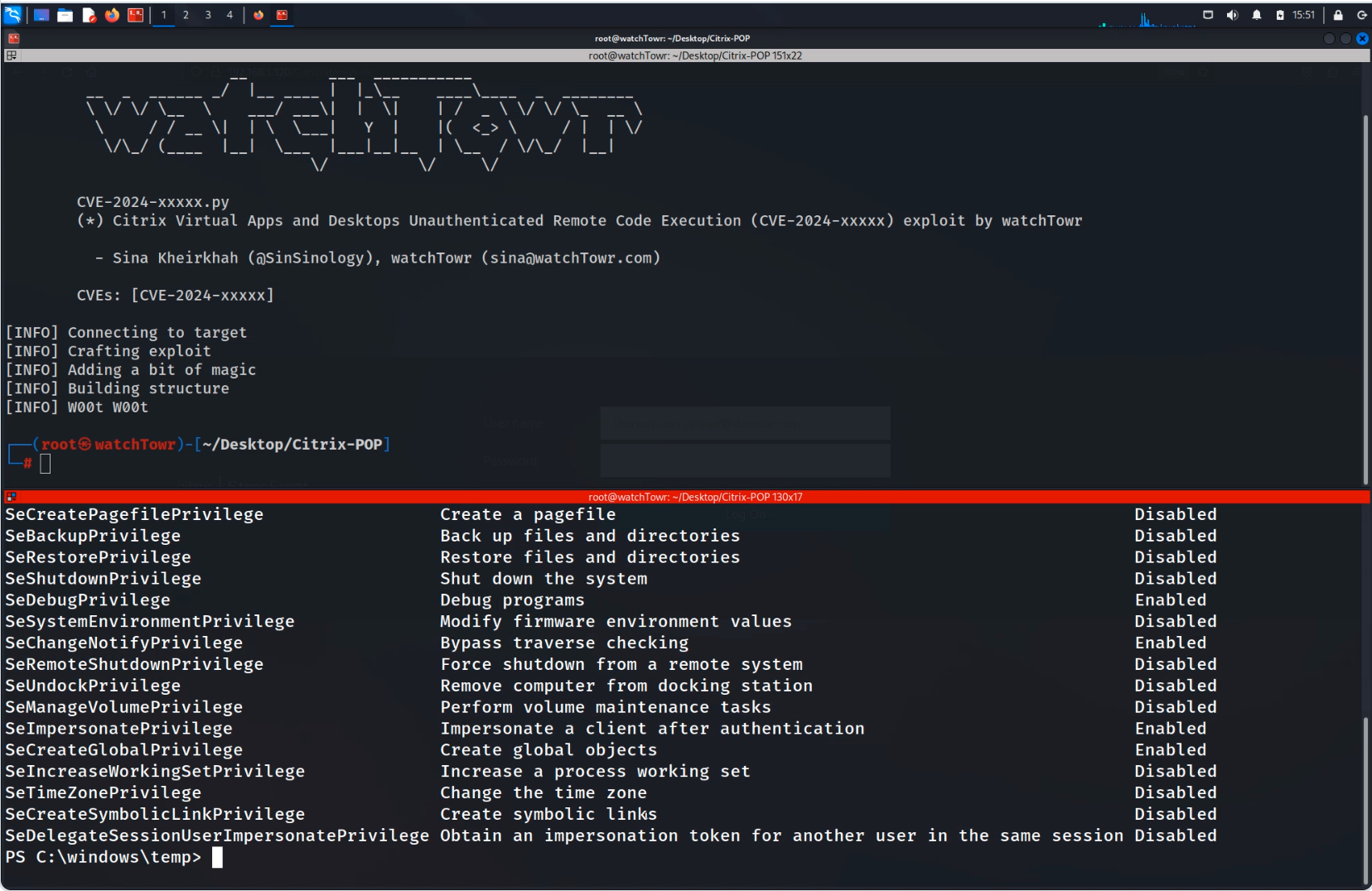Open the Kali Linux applications menu
The height and width of the screenshot is (891, 1372).
pos(12,15)
